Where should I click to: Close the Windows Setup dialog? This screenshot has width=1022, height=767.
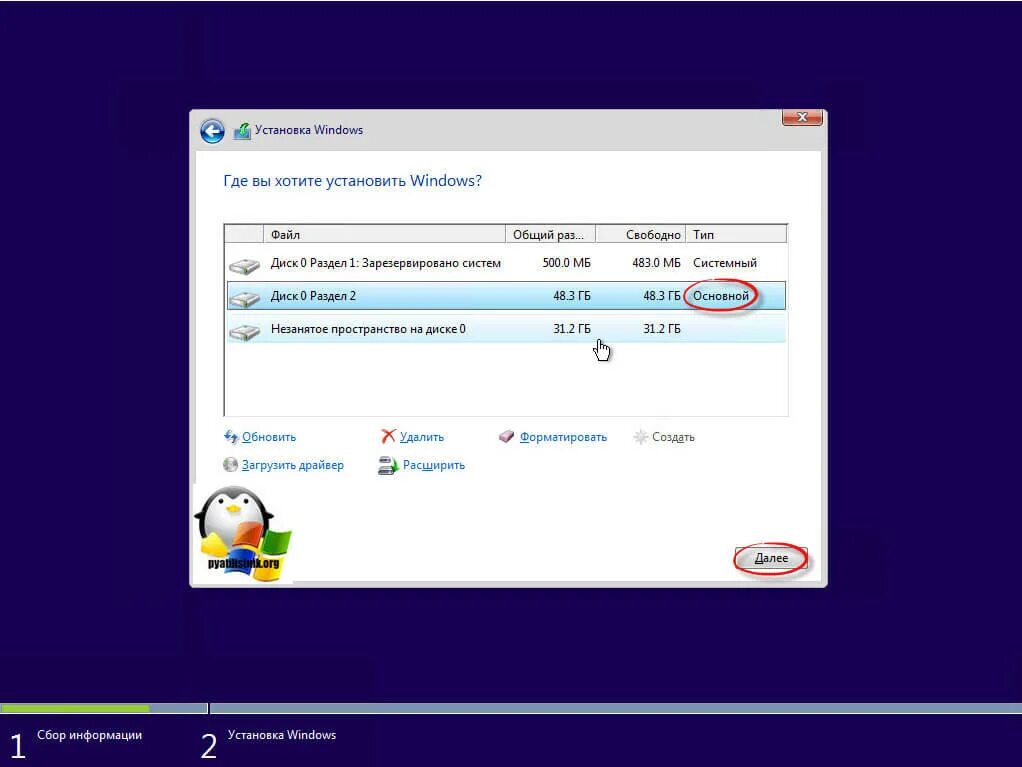802,117
